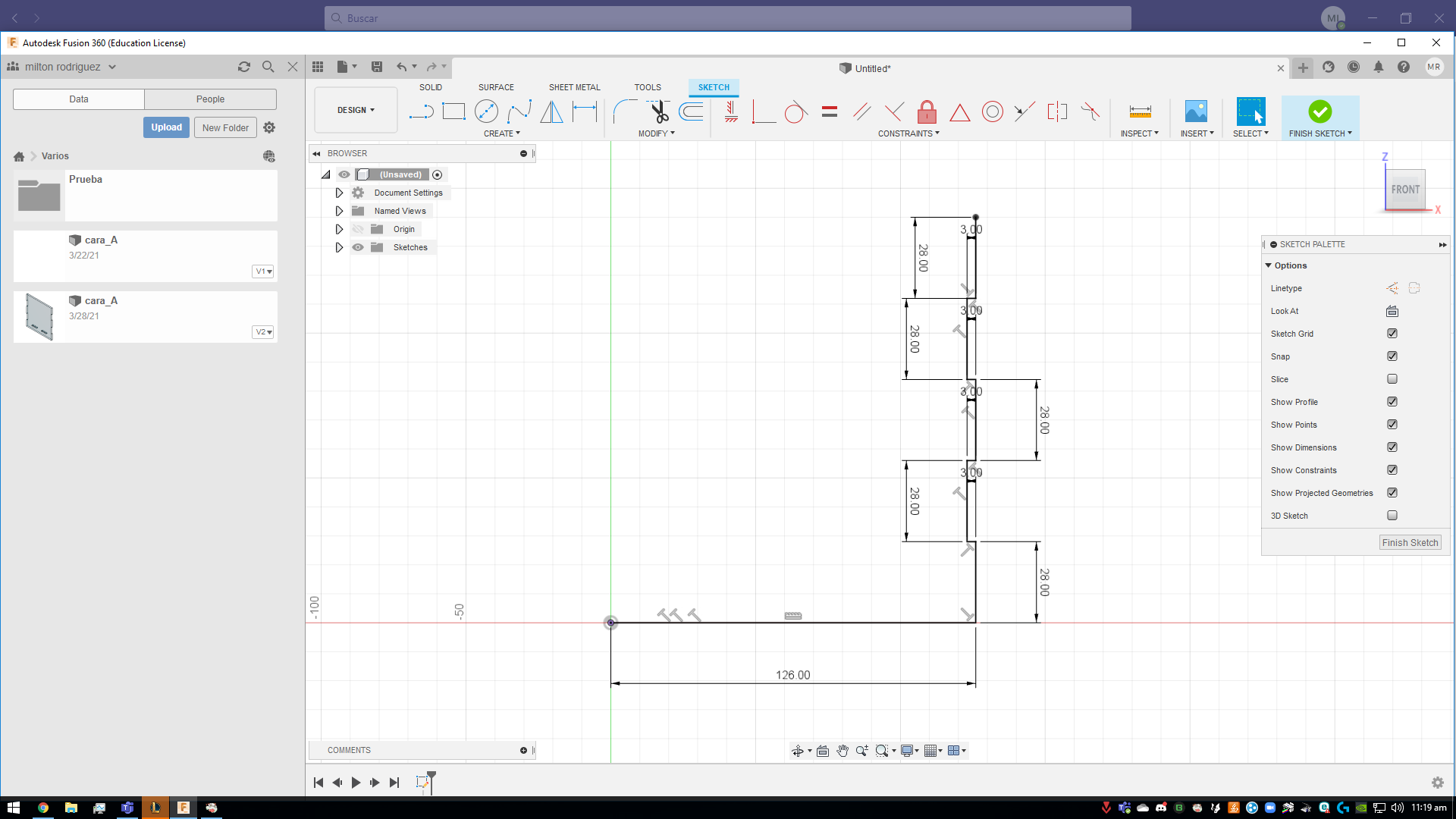Enable the Slice checkbox
The image size is (1456, 819).
(x=1392, y=379)
